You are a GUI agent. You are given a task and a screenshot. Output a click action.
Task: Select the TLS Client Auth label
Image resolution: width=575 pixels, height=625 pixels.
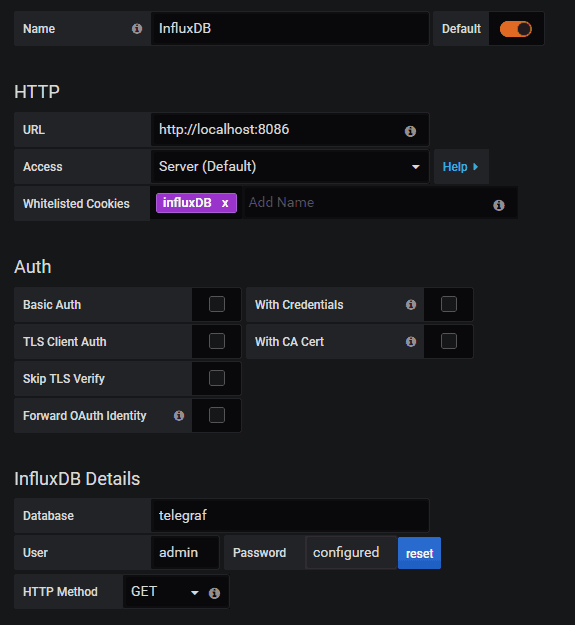tap(65, 342)
